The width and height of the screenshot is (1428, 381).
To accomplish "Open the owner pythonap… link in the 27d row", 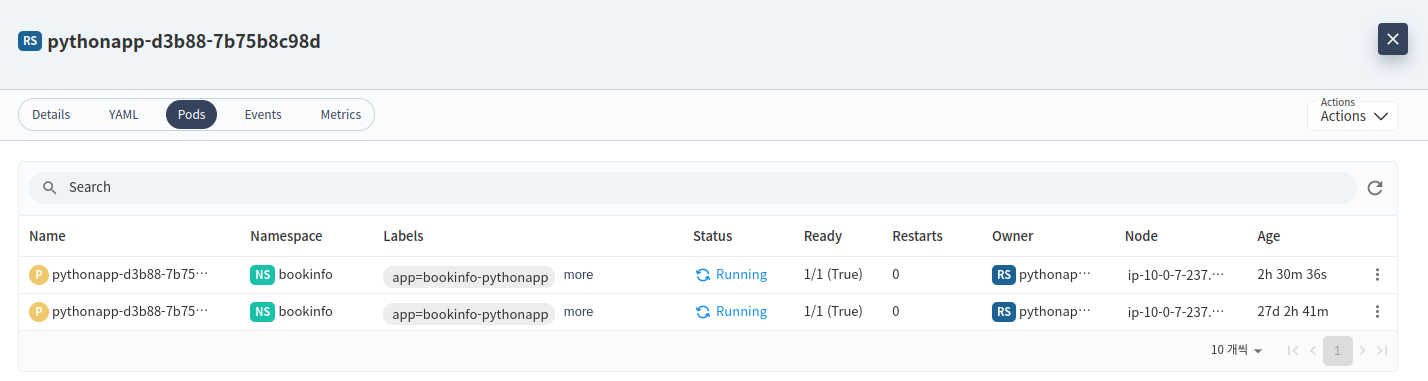I will coord(1055,312).
